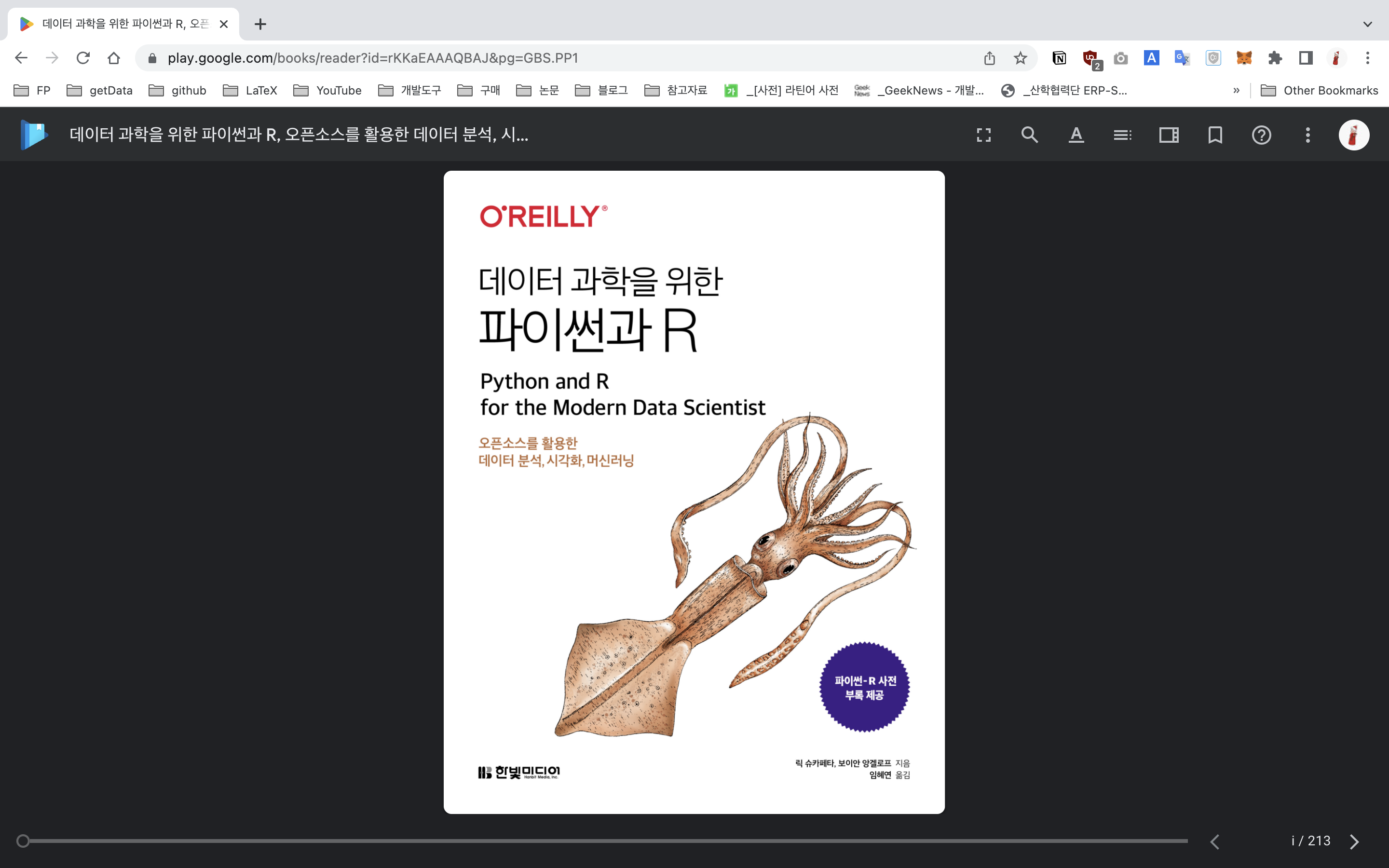This screenshot has width=1389, height=868.
Task: Focus the address bar URL
Action: point(373,58)
